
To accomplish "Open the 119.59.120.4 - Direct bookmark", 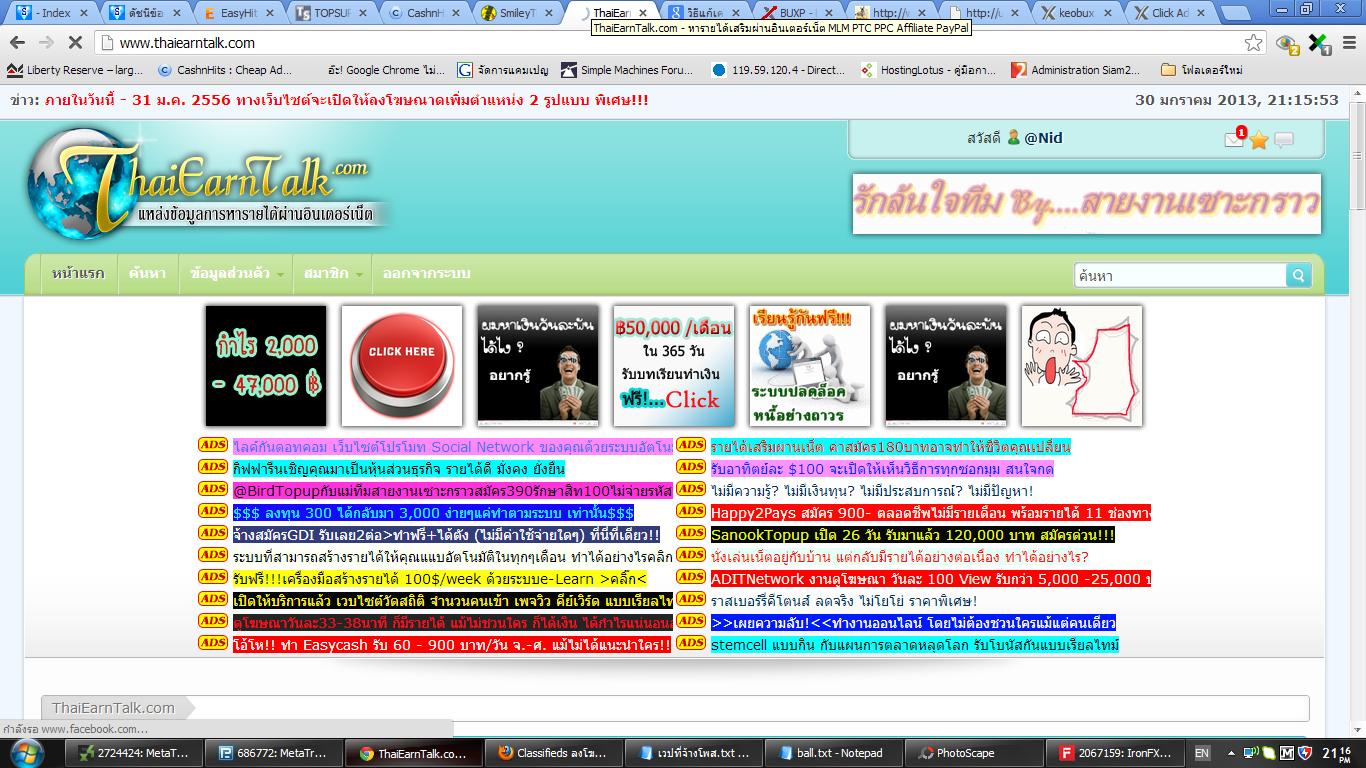I will click(779, 70).
